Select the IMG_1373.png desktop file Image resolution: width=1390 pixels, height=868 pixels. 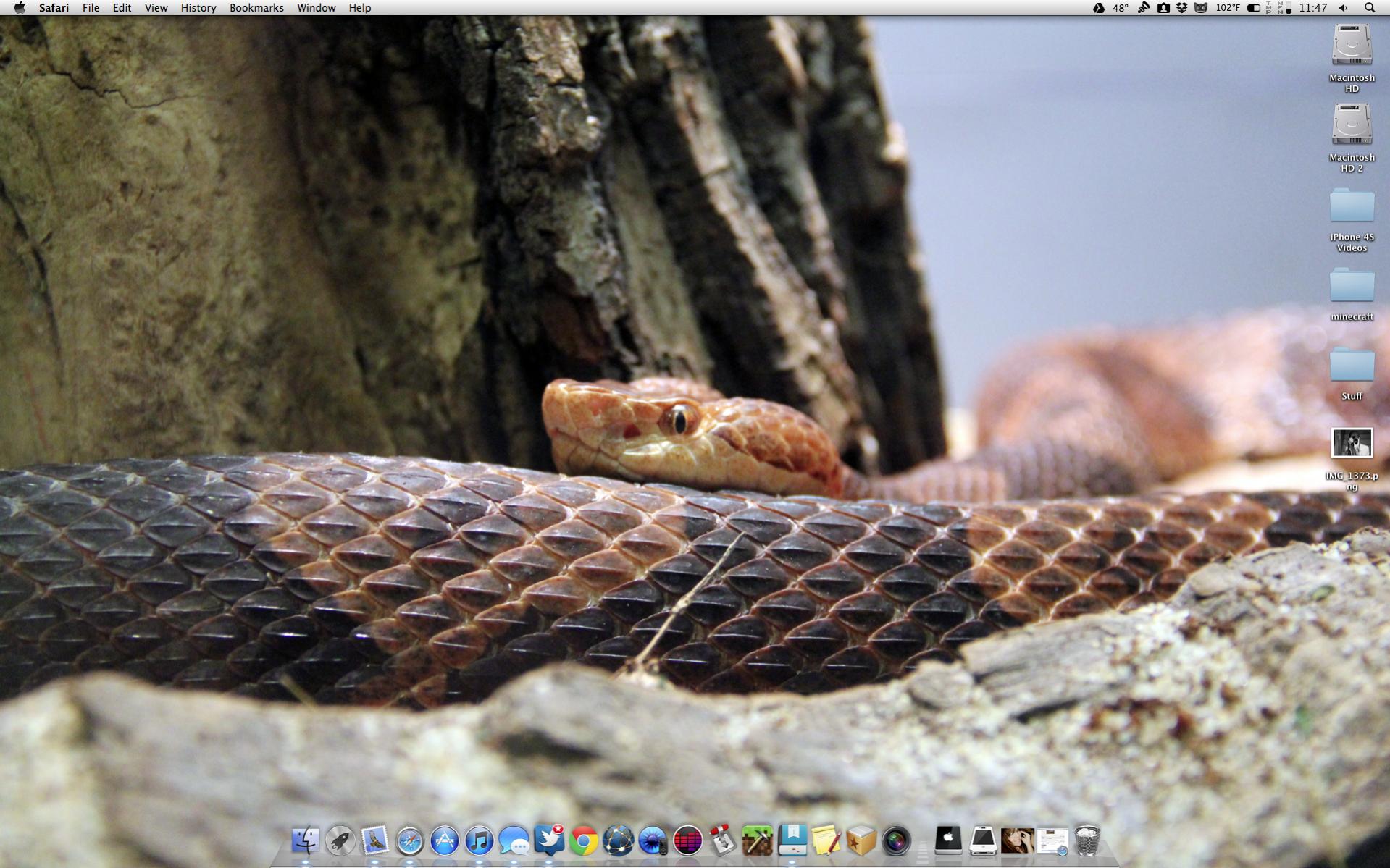[1352, 459]
